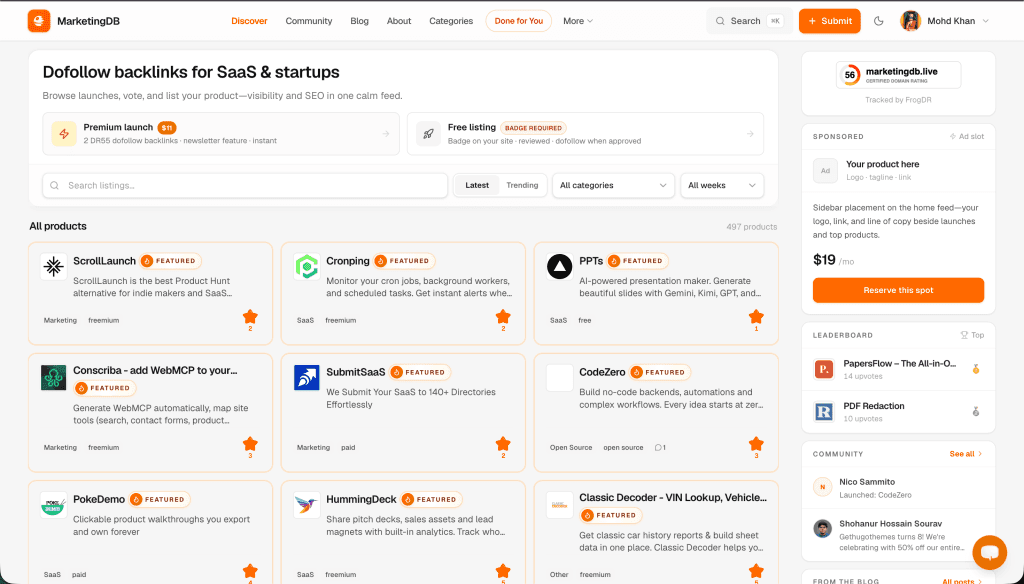
Task: Open the Community menu item
Action: click(308, 20)
